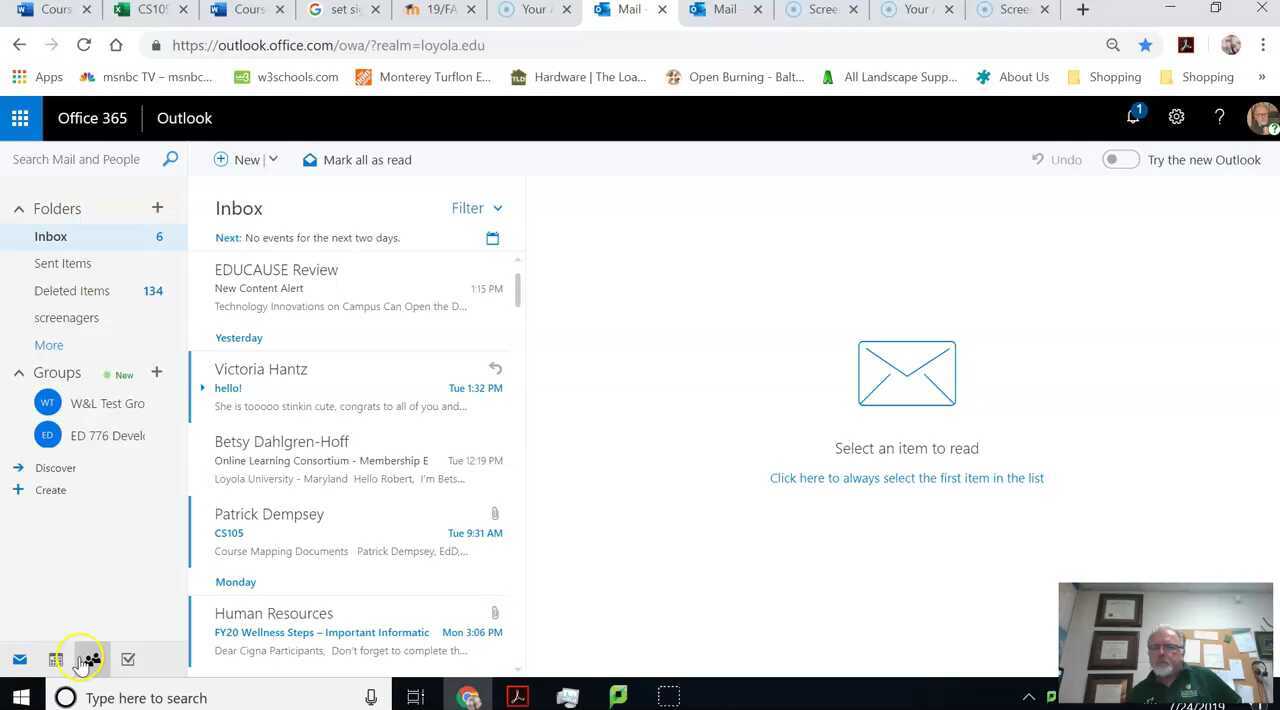Viewport: 1280px width, 710px height.
Task: Click the address bar URL
Action: 328,45
